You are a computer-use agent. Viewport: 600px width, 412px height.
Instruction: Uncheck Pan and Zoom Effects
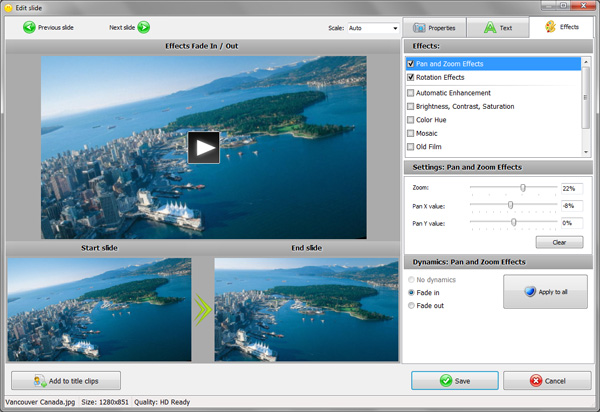click(411, 64)
